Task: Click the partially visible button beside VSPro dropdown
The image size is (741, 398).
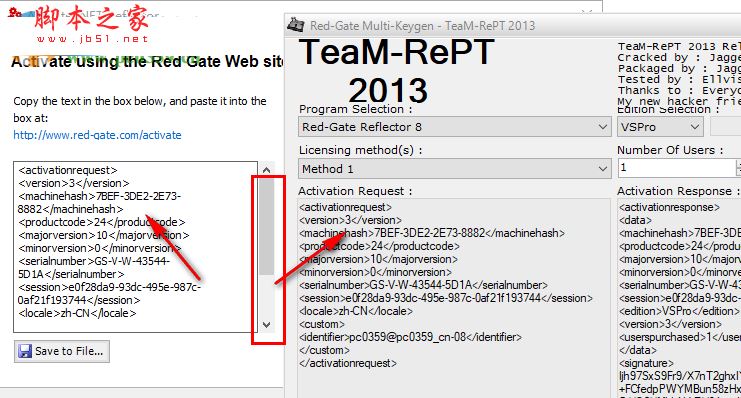Action: click(726, 127)
